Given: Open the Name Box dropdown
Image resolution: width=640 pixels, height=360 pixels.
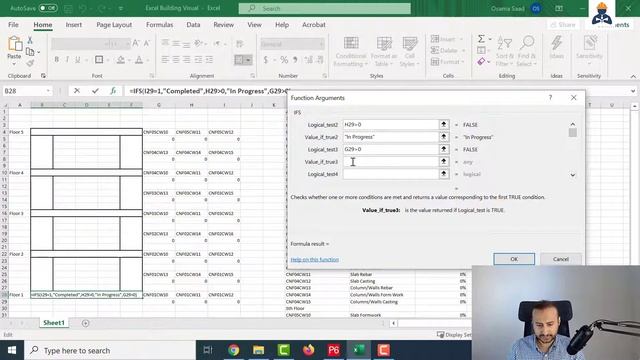Looking at the screenshot, I should click(x=48, y=91).
